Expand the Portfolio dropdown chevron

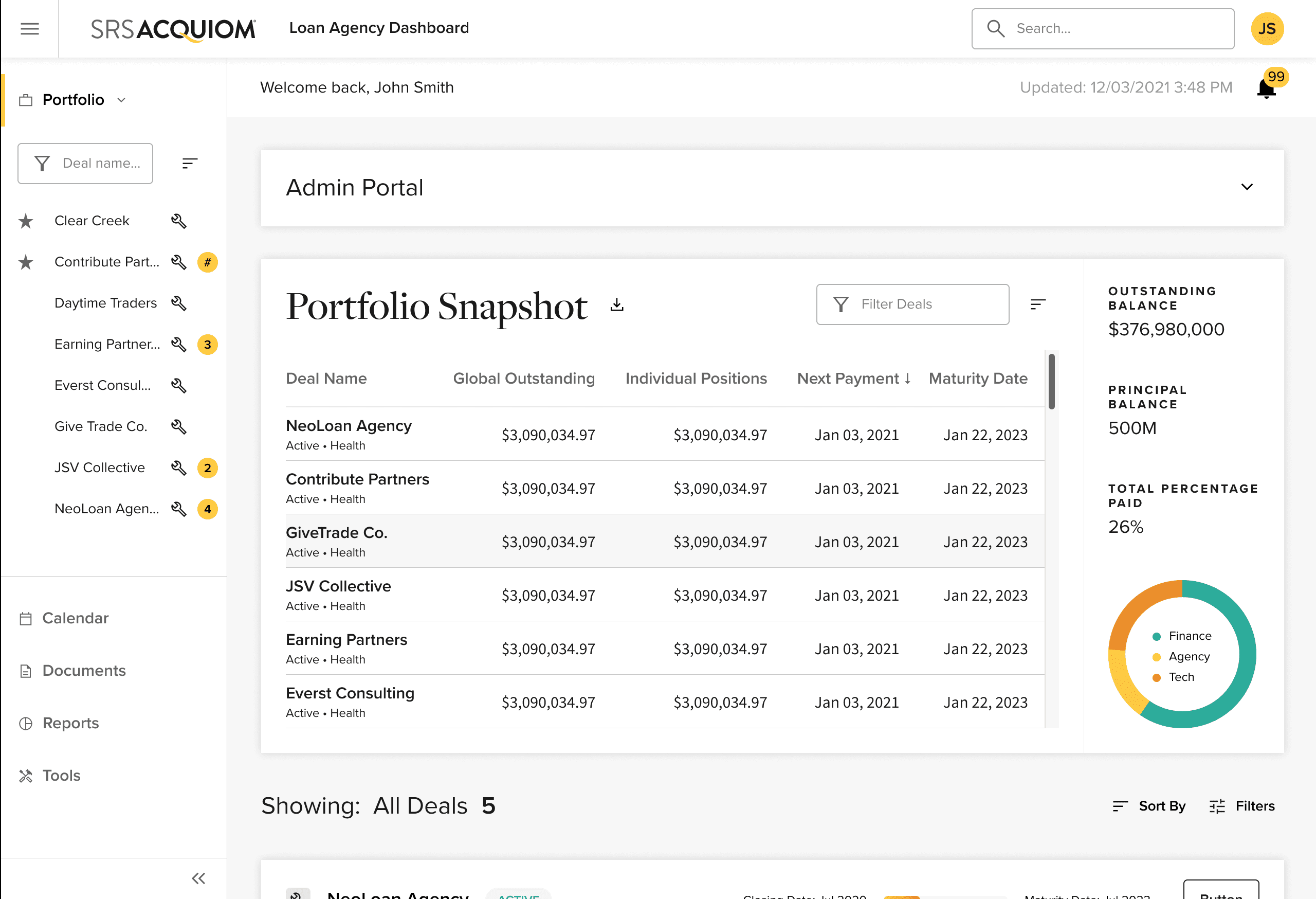point(121,100)
